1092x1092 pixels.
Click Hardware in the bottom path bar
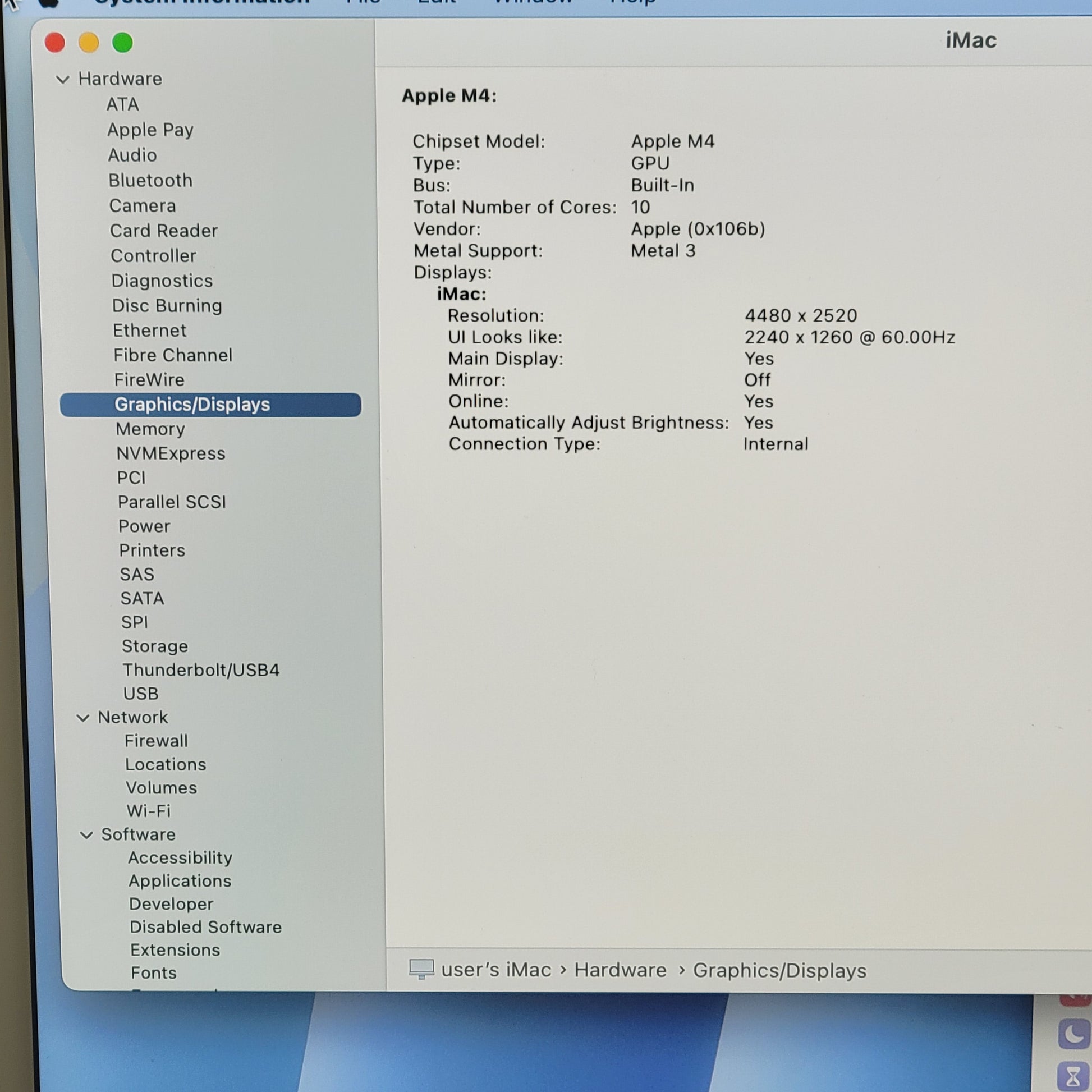tap(620, 970)
